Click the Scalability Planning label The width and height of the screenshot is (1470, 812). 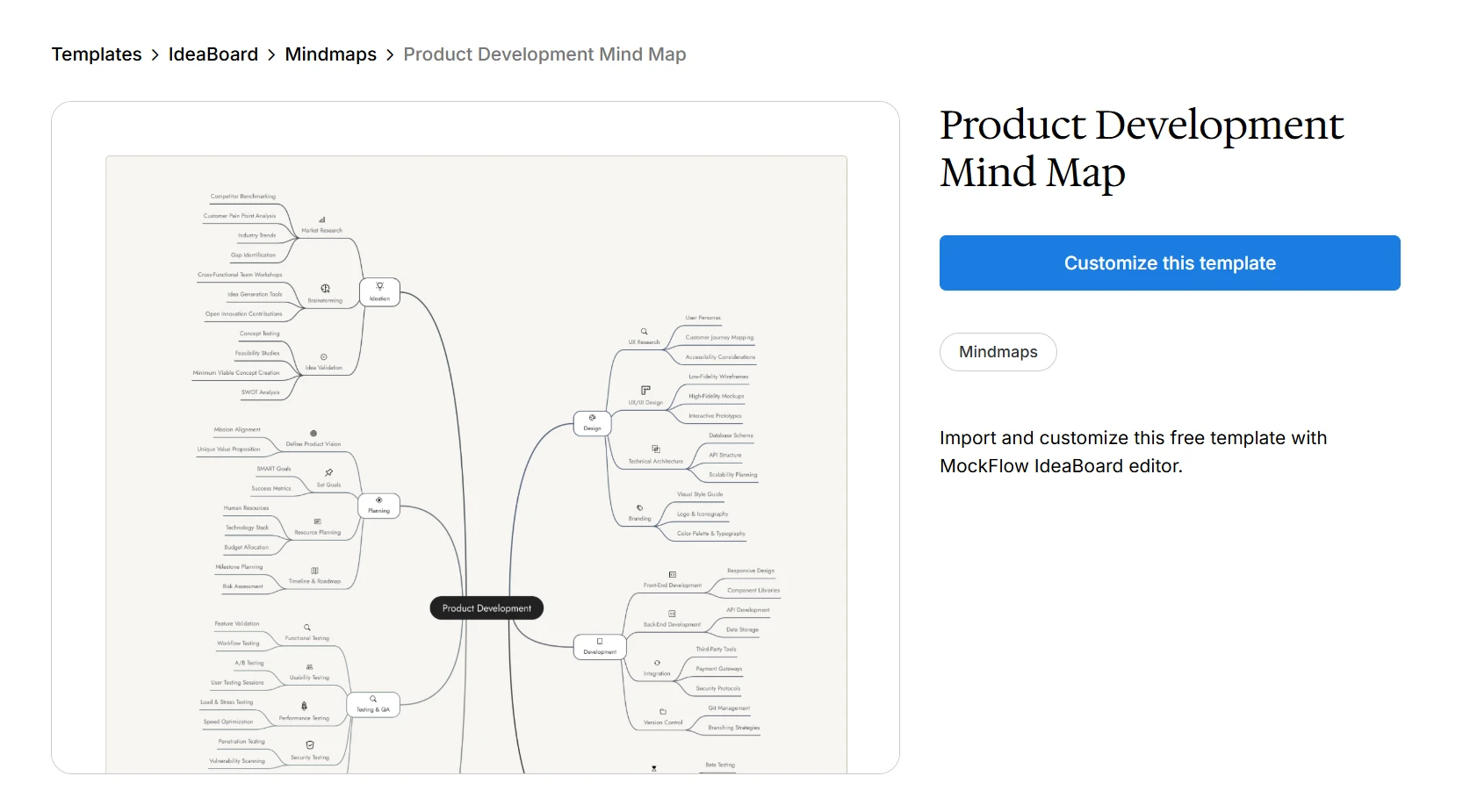pyautogui.click(x=733, y=475)
